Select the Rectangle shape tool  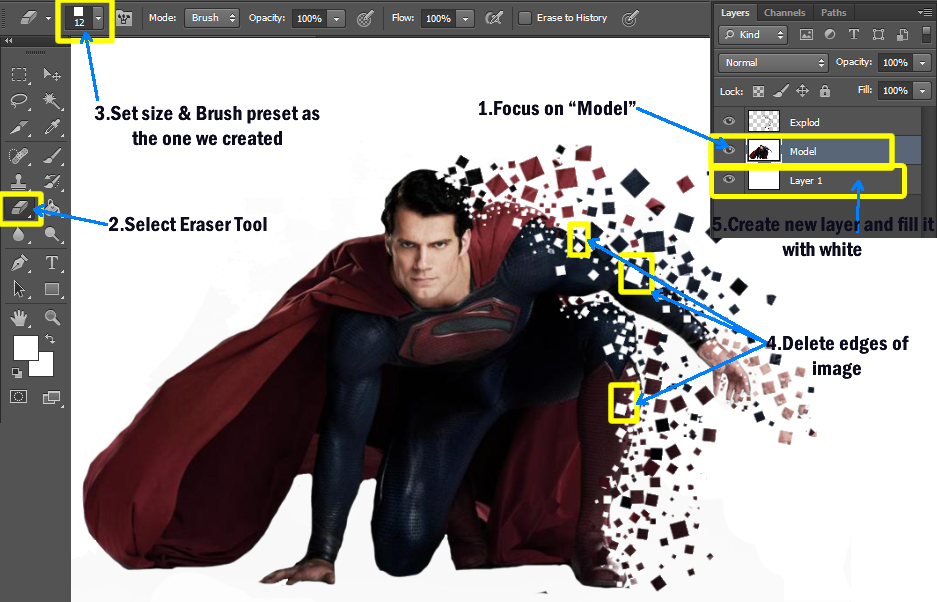(x=52, y=289)
